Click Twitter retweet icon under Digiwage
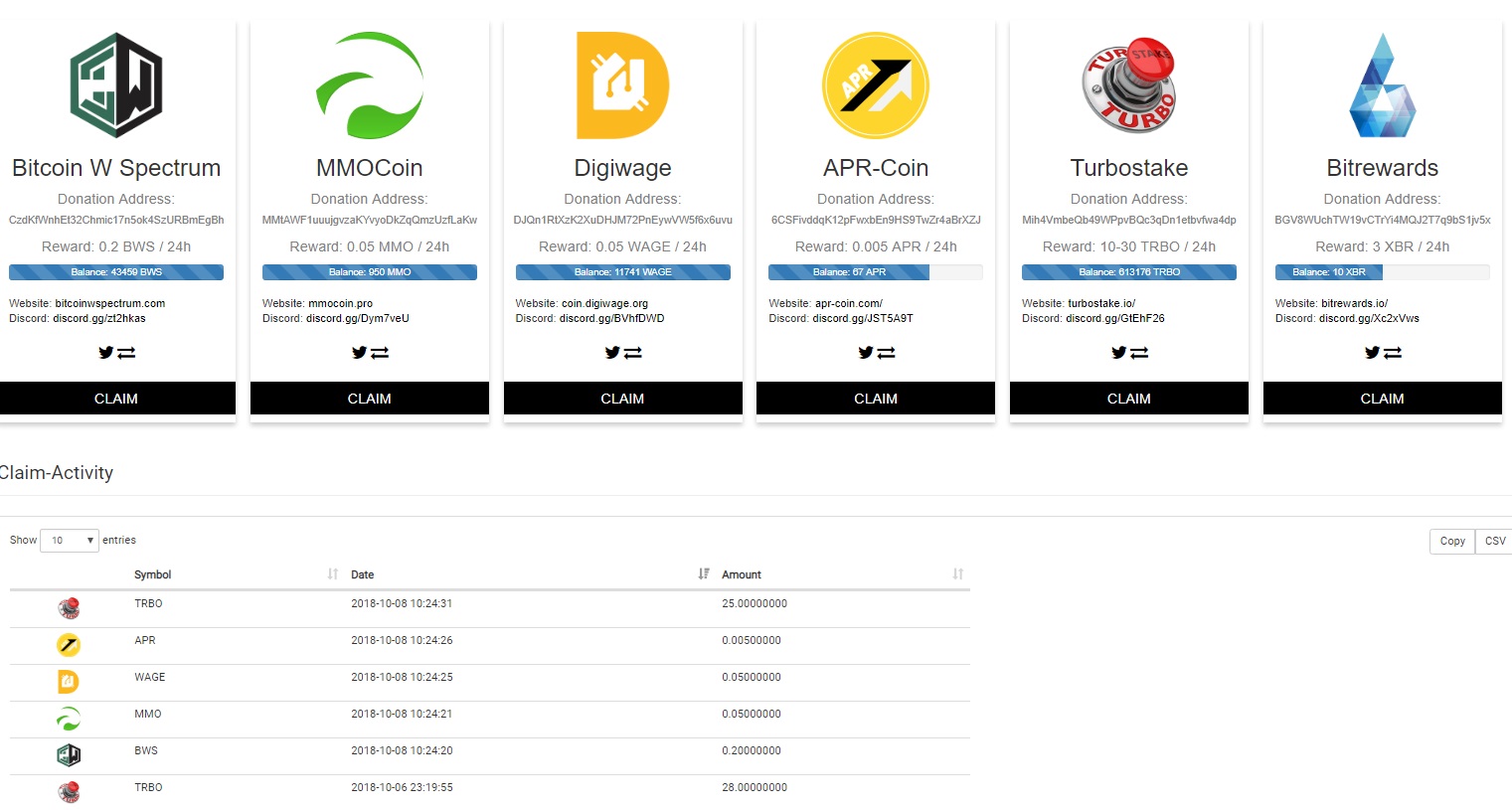1512x810 pixels. [x=623, y=353]
